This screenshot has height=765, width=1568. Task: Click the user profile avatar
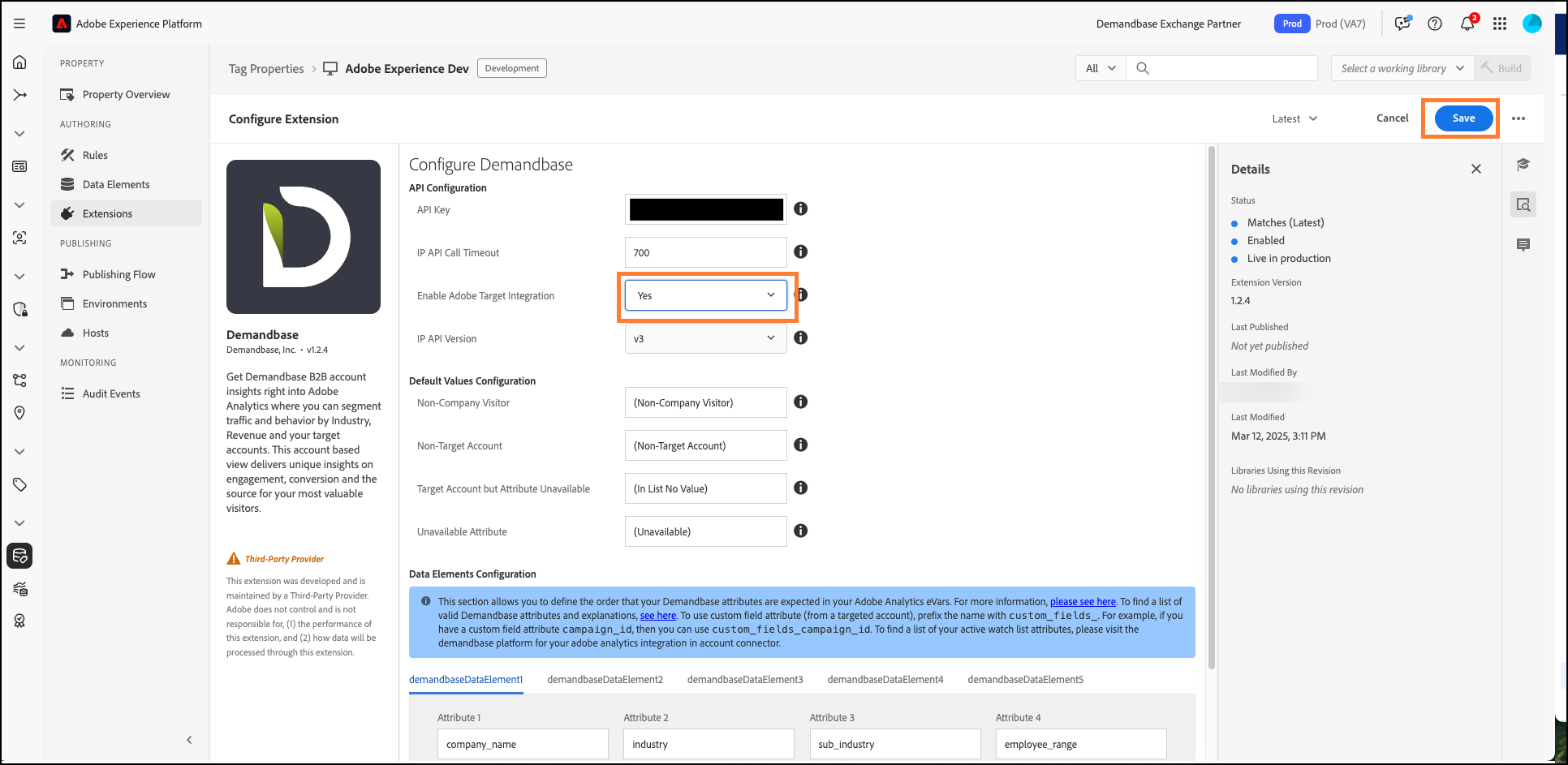pyautogui.click(x=1532, y=24)
